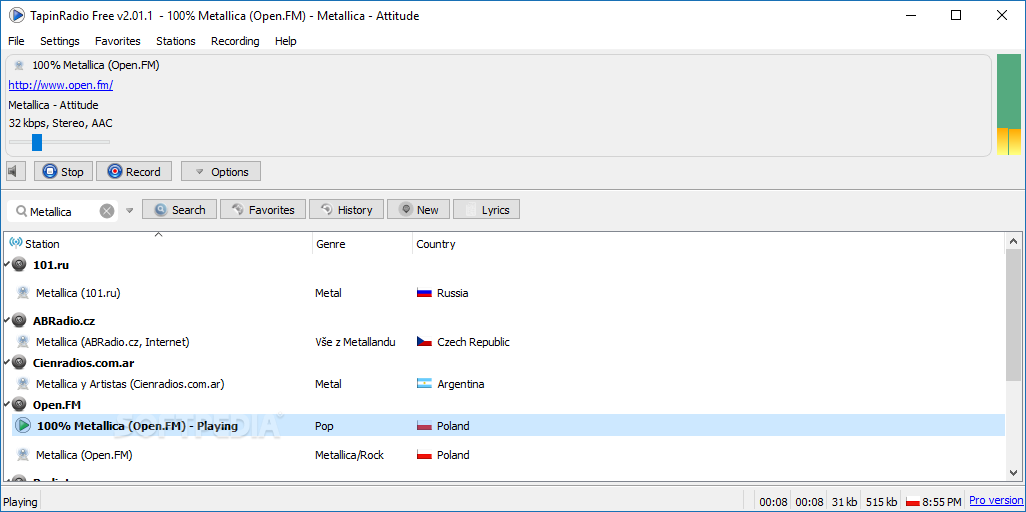Viewport: 1026px width, 512px height.
Task: Click the ABRadio.cz group icon
Action: click(20, 321)
